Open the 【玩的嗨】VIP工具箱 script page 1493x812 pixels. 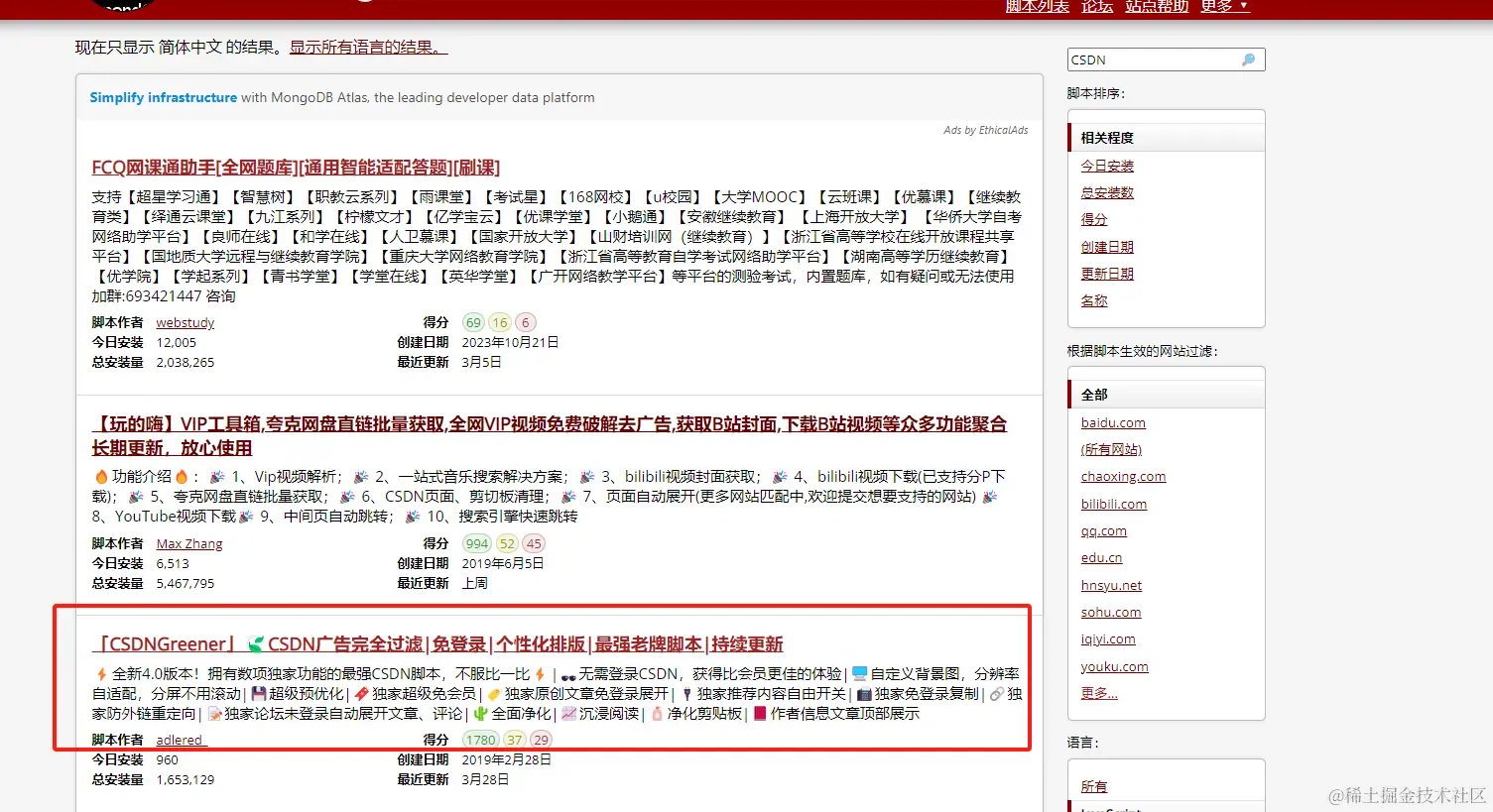pyautogui.click(x=549, y=435)
